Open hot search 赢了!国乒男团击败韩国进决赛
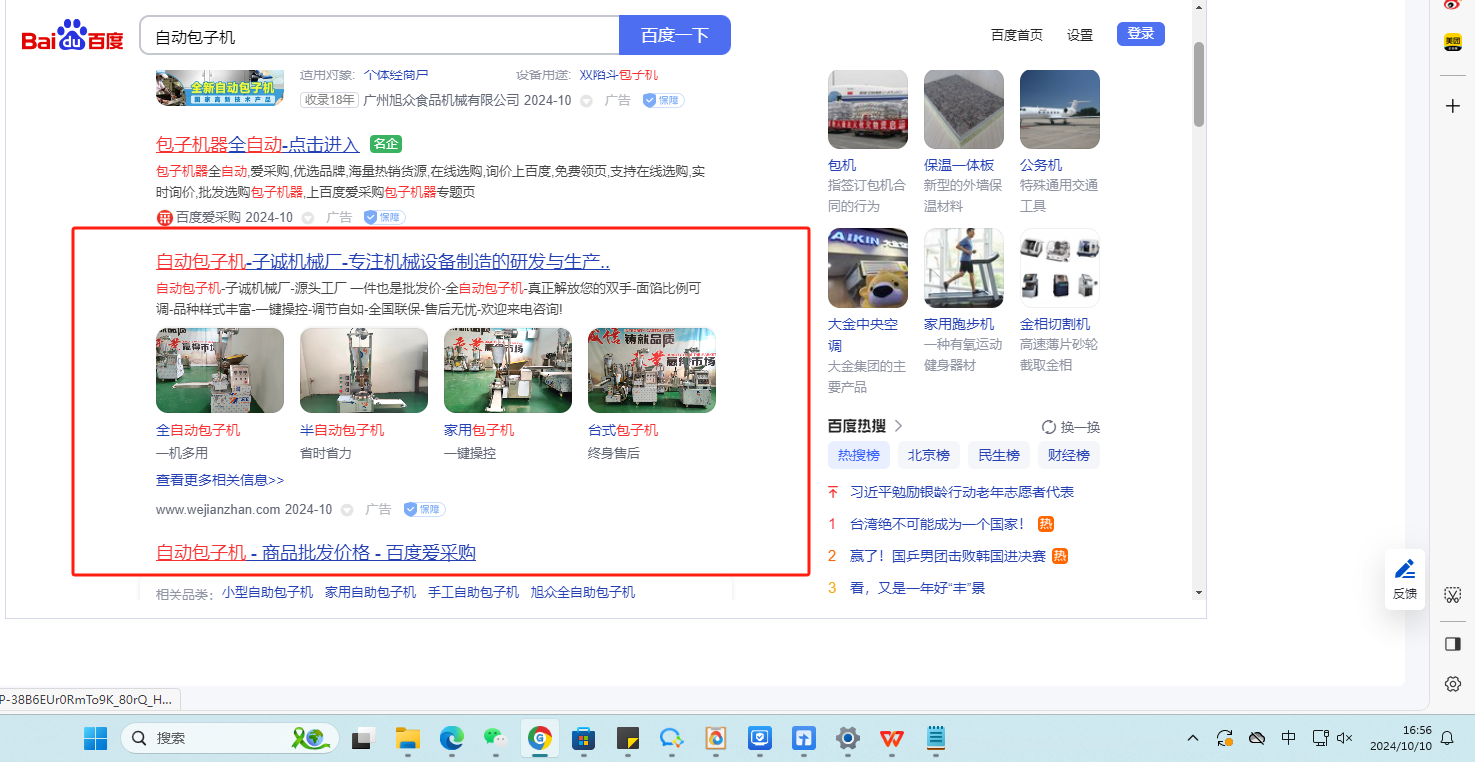The width and height of the screenshot is (1475, 762). (948, 556)
